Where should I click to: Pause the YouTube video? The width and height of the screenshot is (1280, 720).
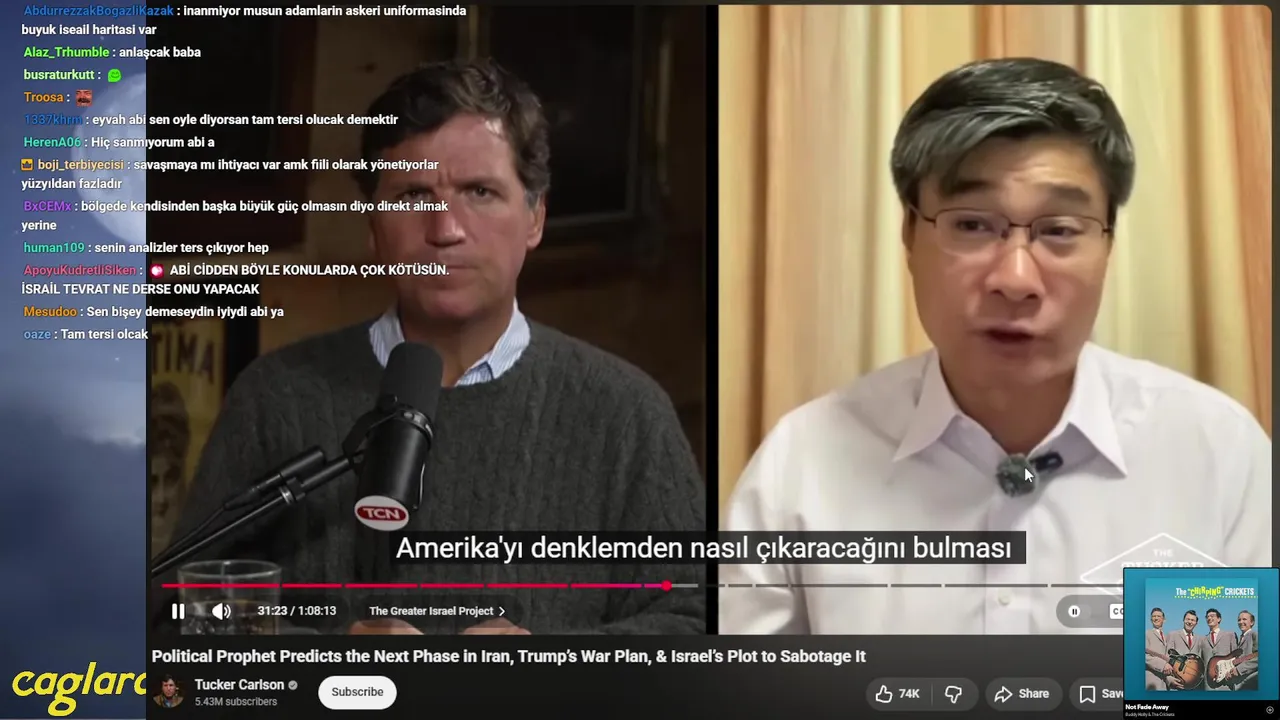click(x=178, y=611)
